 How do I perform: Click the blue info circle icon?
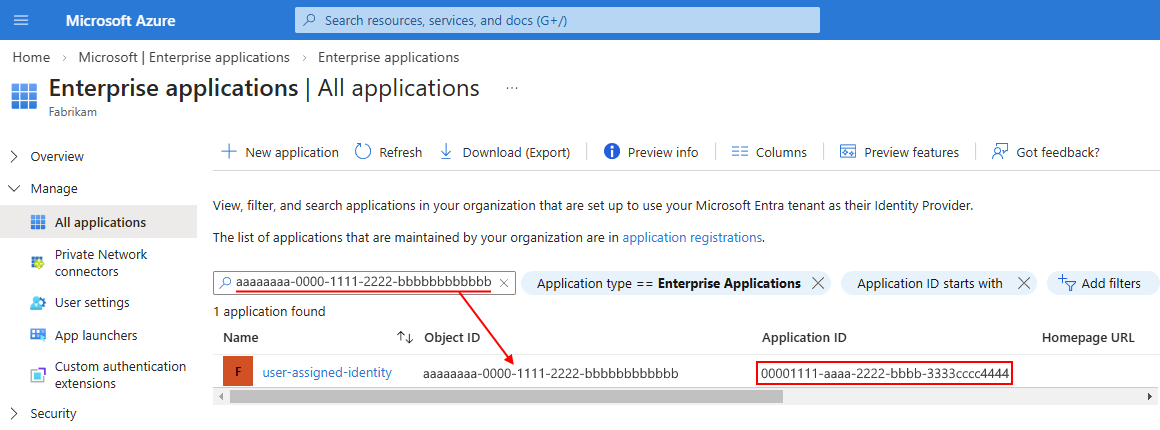pyautogui.click(x=612, y=152)
